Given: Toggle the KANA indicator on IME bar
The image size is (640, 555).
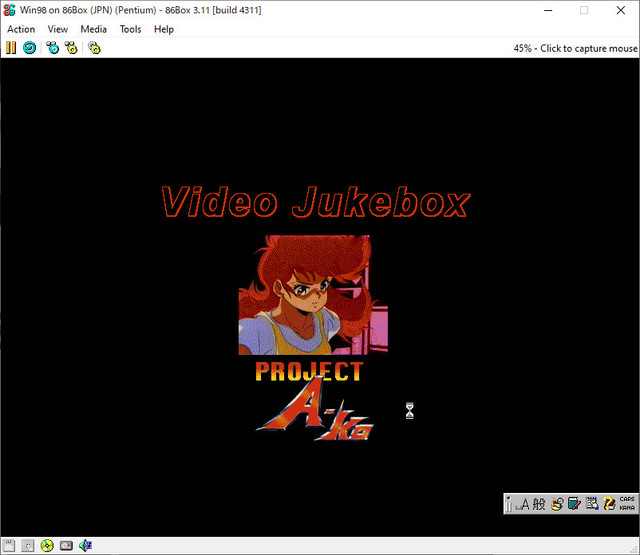Looking at the screenshot, I should 627,508.
